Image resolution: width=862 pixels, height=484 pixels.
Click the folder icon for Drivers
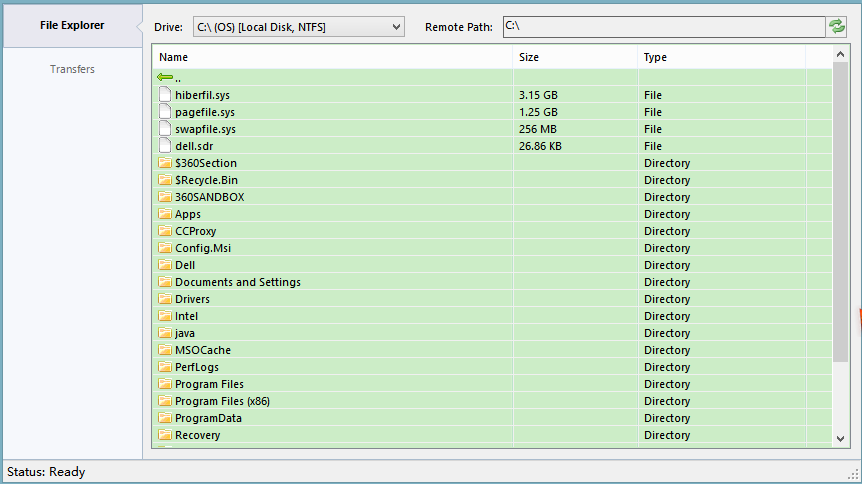pyautogui.click(x=164, y=299)
